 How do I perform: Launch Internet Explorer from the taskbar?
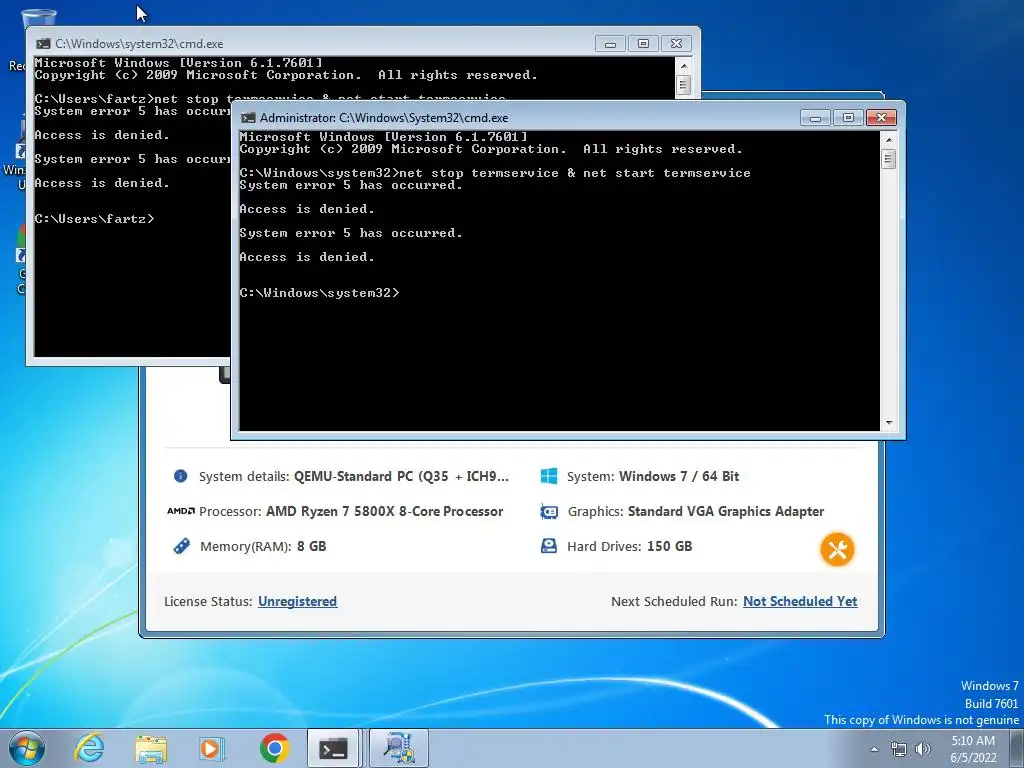click(89, 748)
